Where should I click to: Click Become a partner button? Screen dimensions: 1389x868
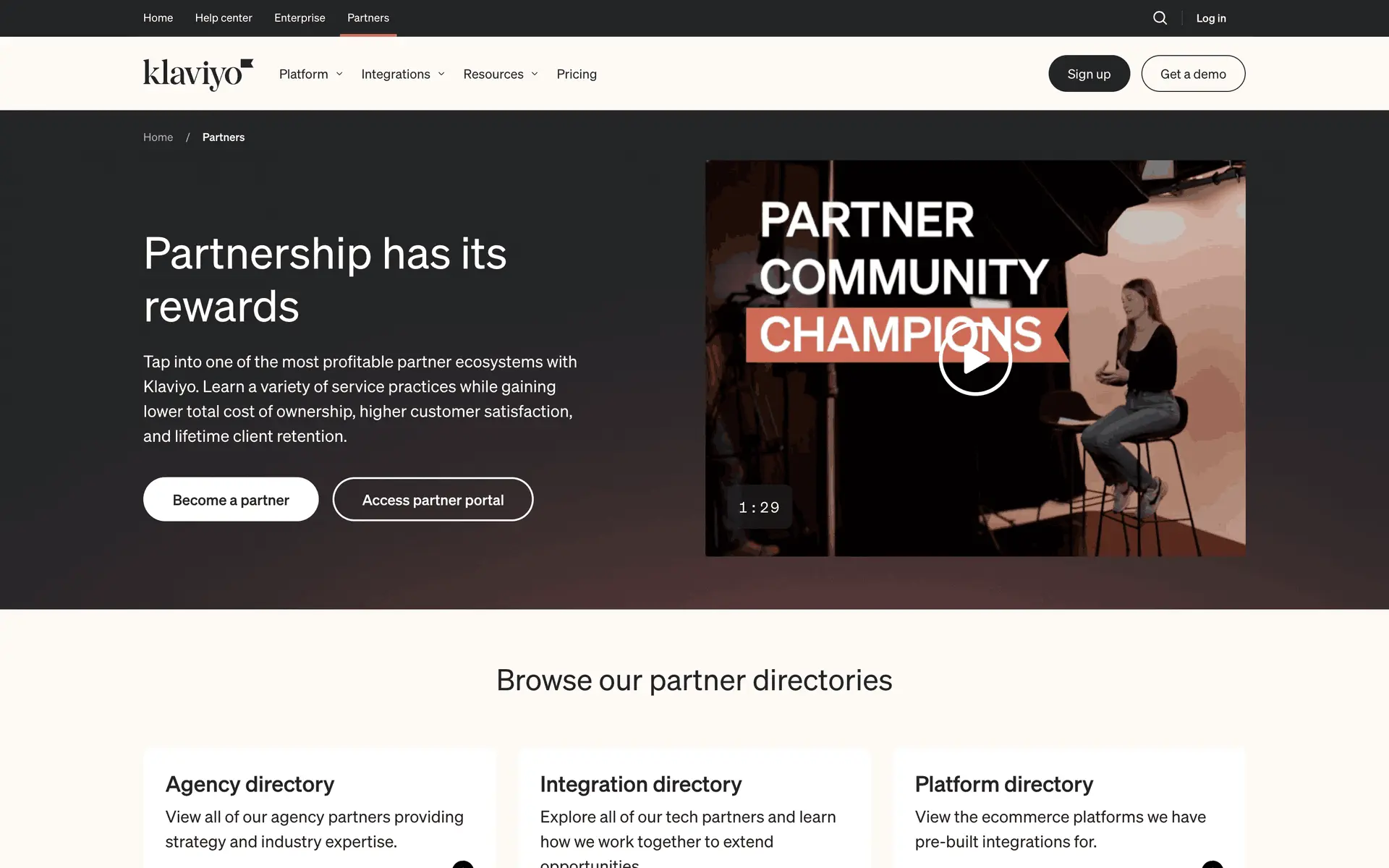[x=231, y=499]
